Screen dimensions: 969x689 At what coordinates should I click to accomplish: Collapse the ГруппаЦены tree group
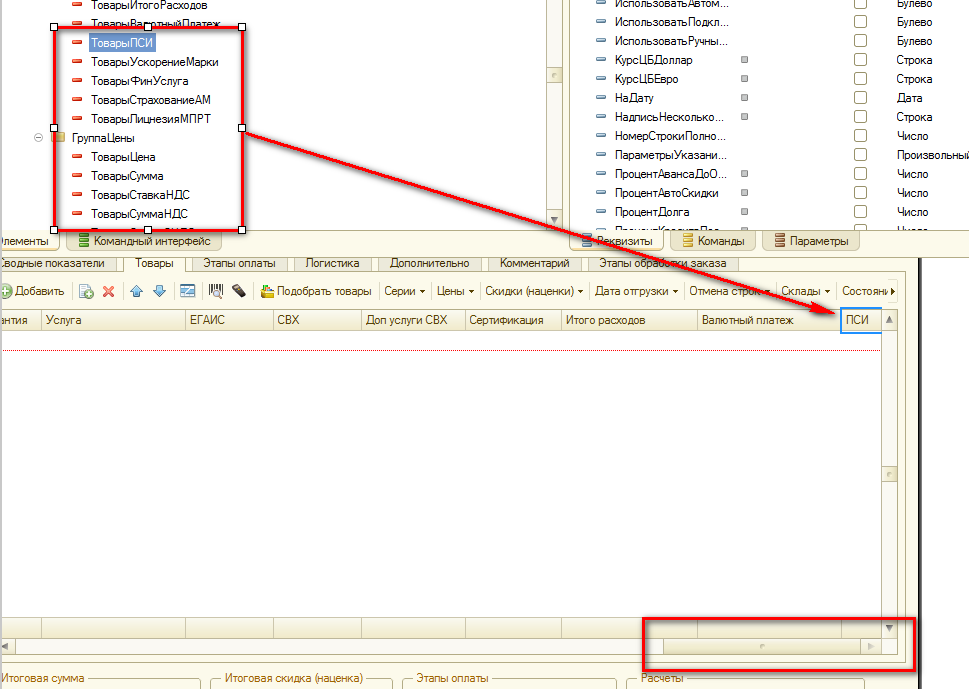38,137
